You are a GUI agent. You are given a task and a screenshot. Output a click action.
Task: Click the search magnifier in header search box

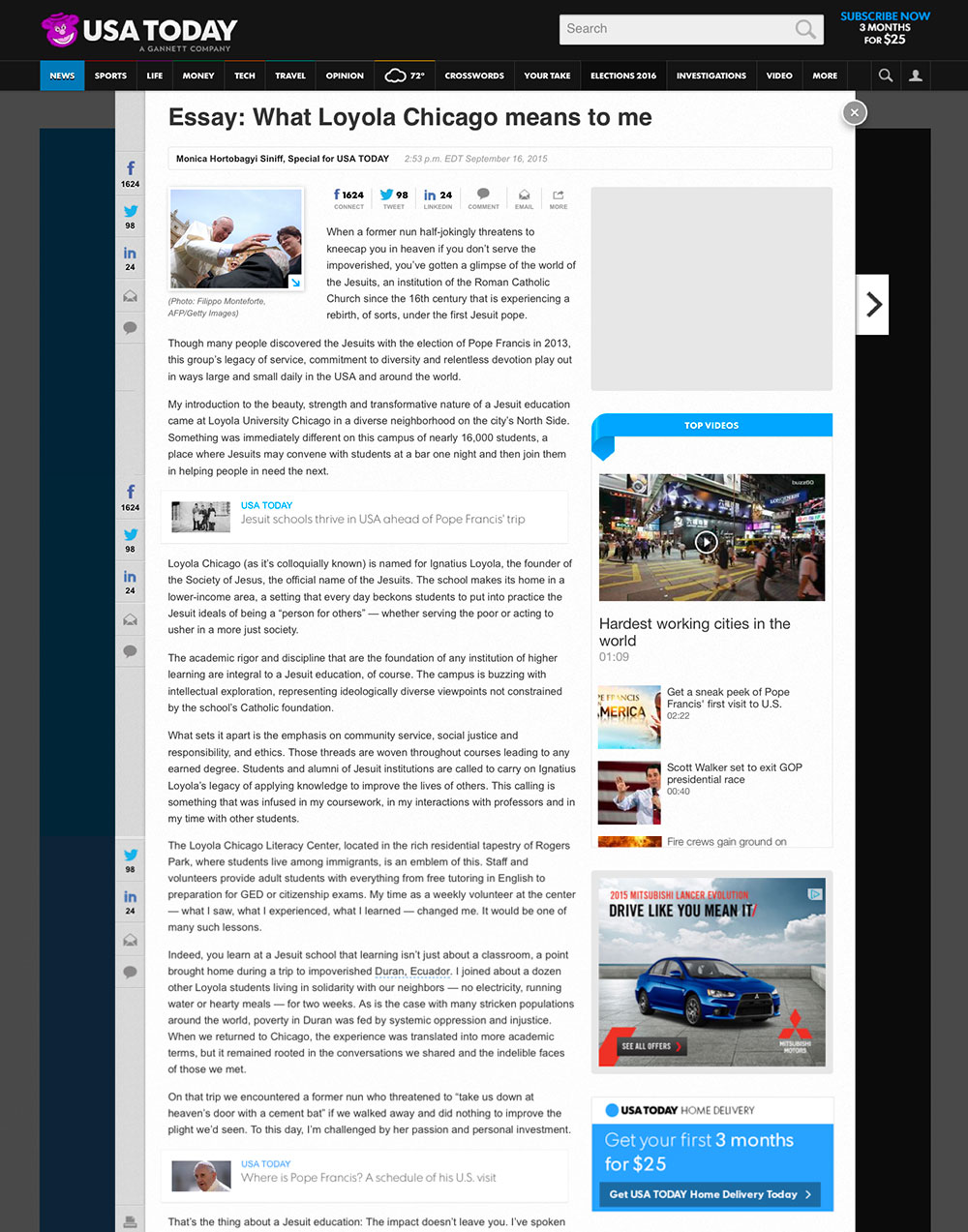pos(805,29)
